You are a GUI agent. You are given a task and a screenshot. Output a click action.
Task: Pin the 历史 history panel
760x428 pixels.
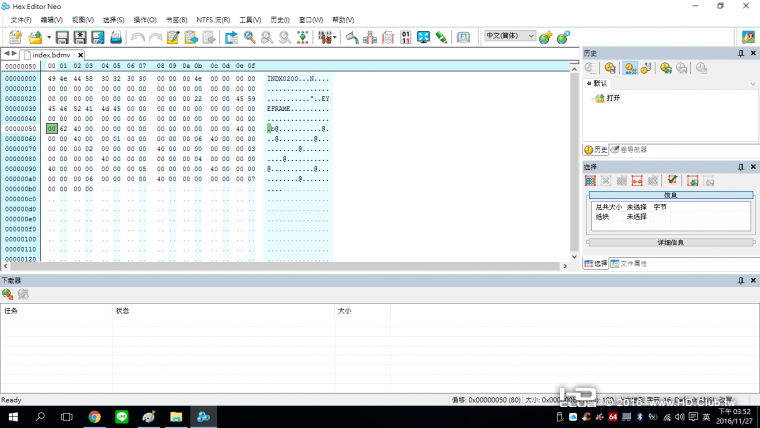(741, 53)
